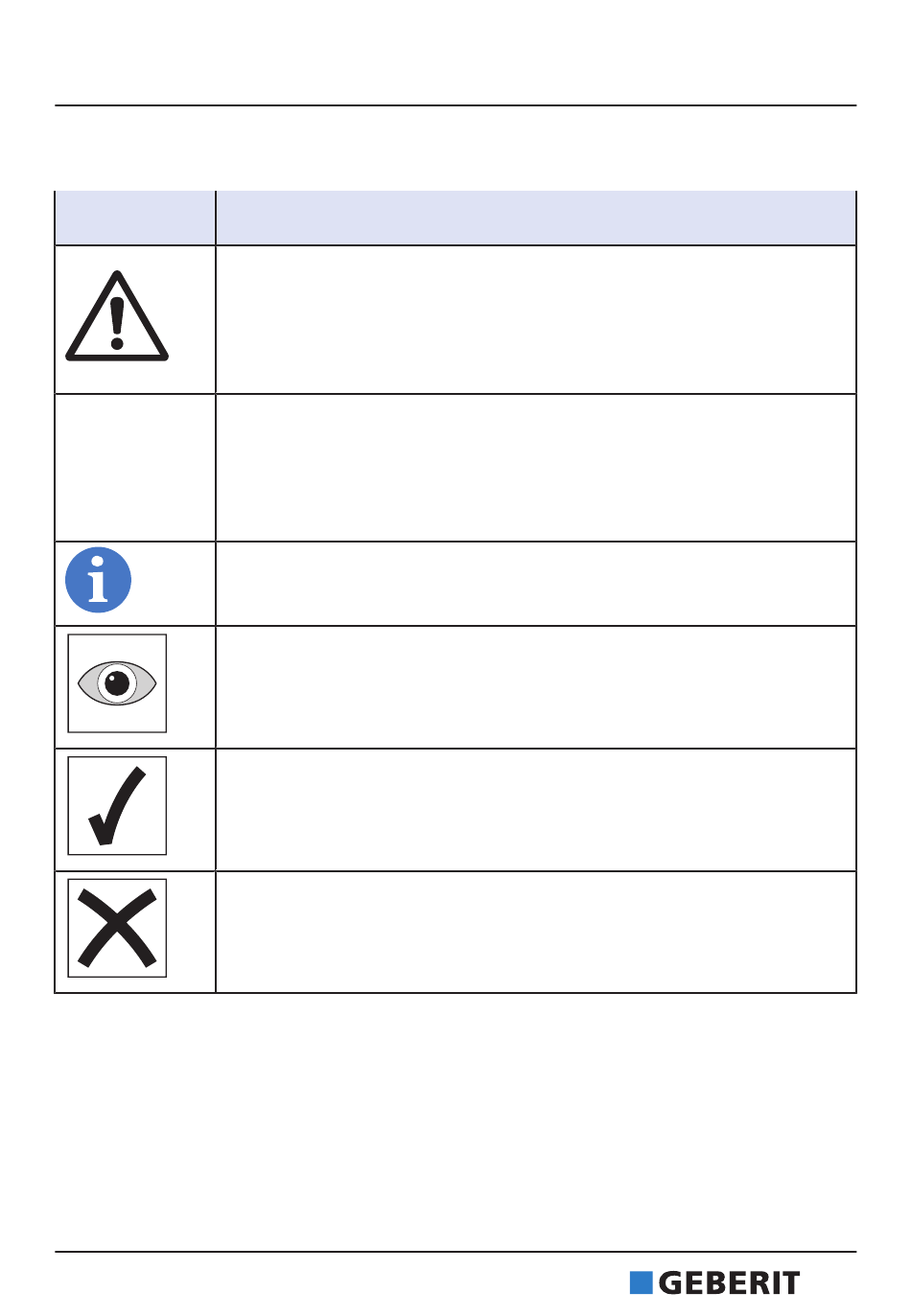Click the description cell beside the warning triangle

click(536, 320)
